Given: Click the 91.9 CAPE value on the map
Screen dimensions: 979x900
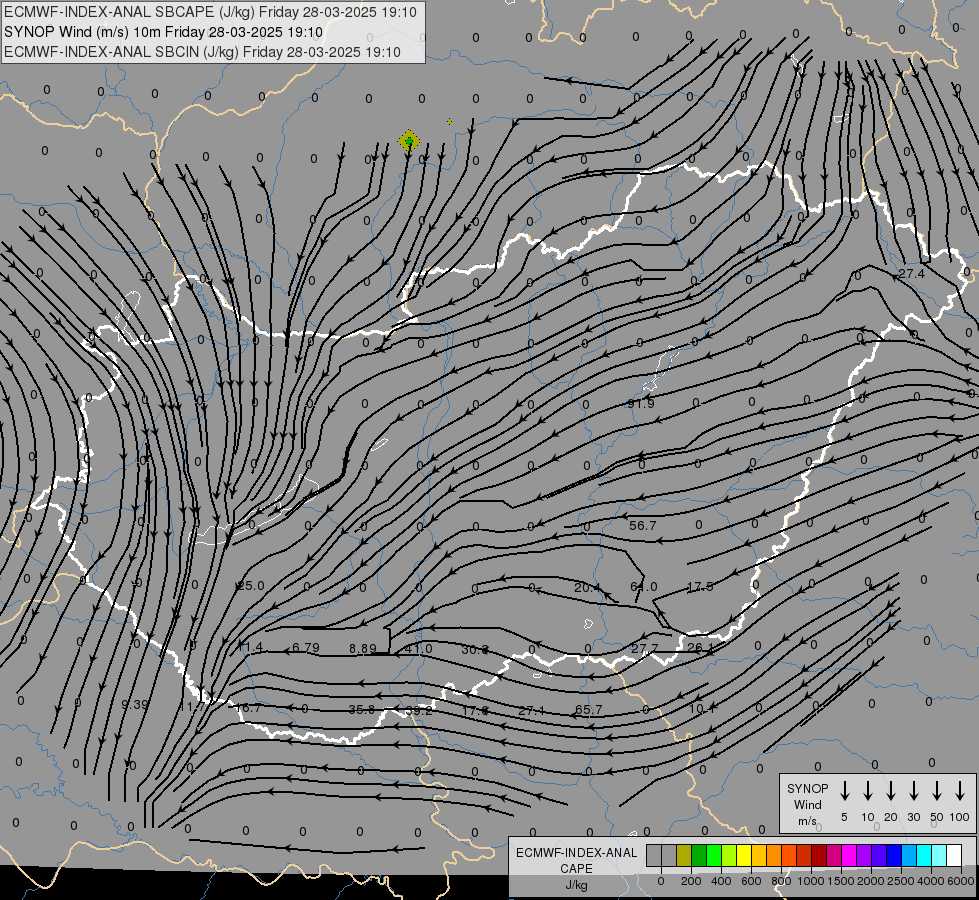Looking at the screenshot, I should (x=641, y=403).
